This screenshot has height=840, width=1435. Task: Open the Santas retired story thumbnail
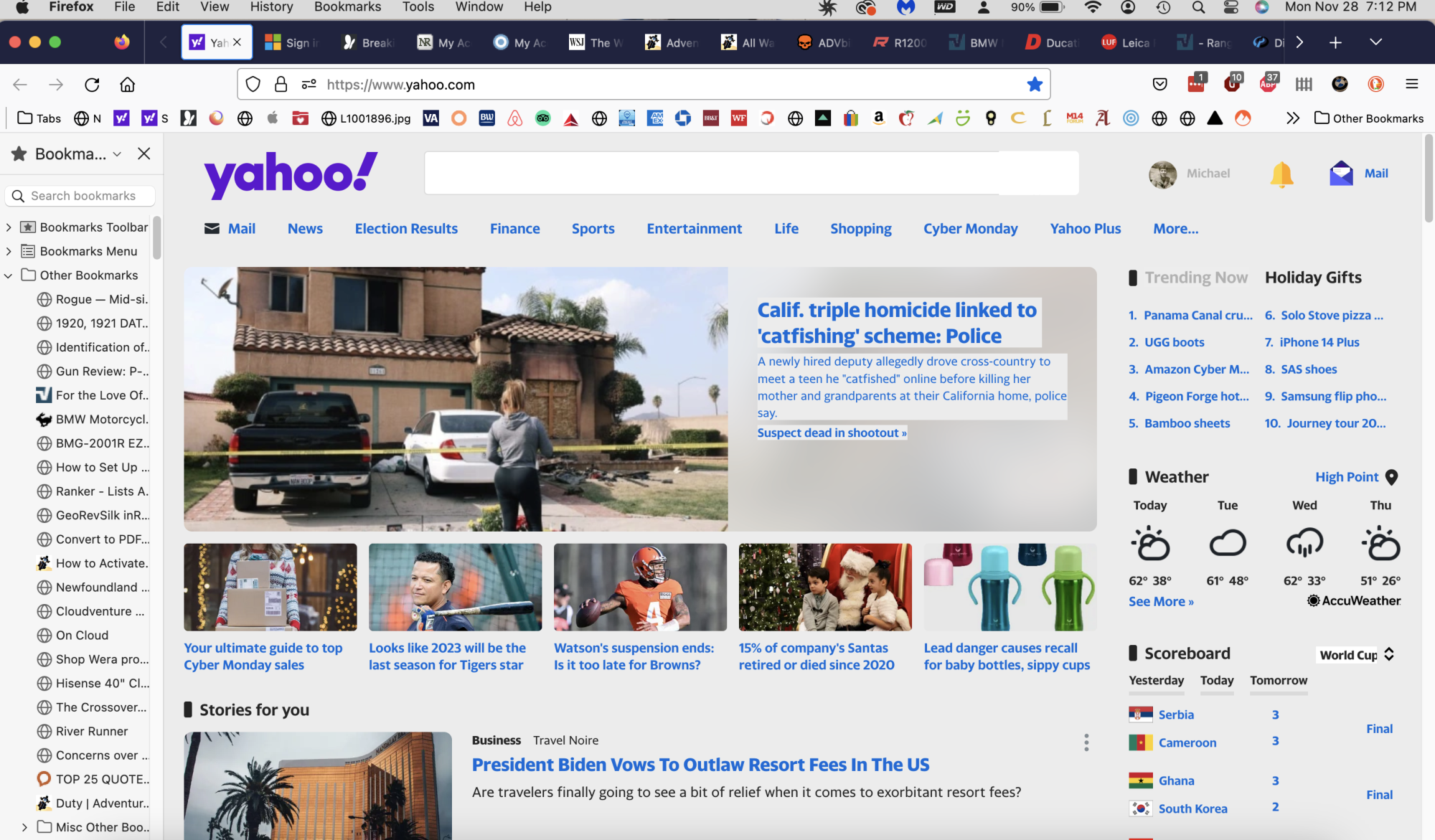(825, 587)
